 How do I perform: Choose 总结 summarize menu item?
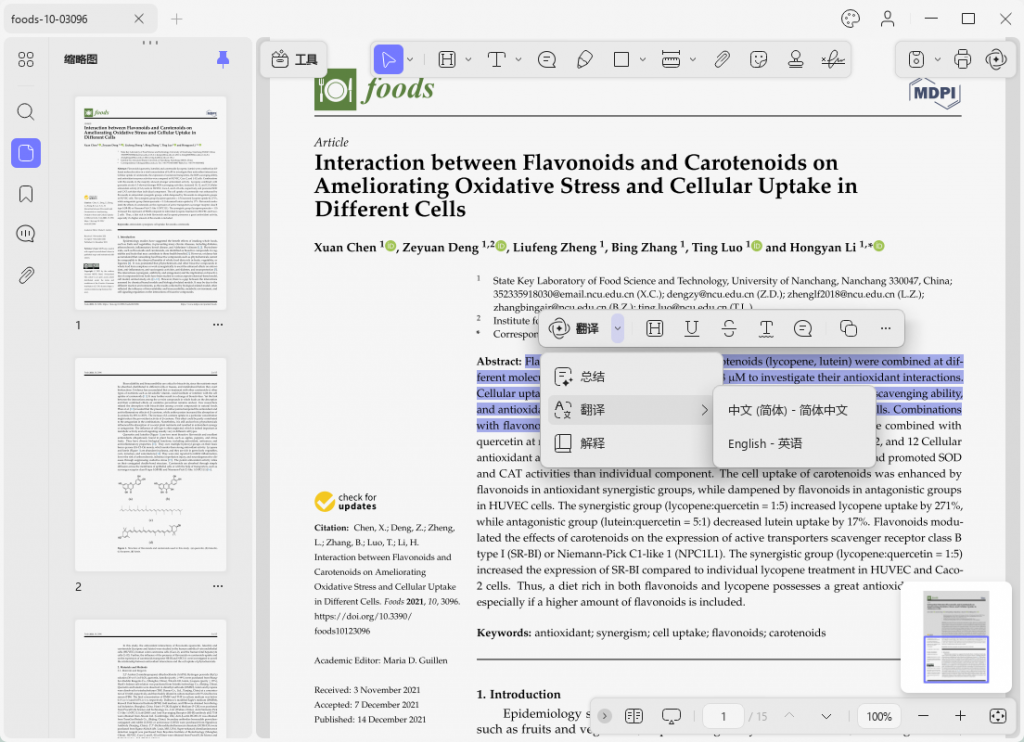(x=631, y=377)
